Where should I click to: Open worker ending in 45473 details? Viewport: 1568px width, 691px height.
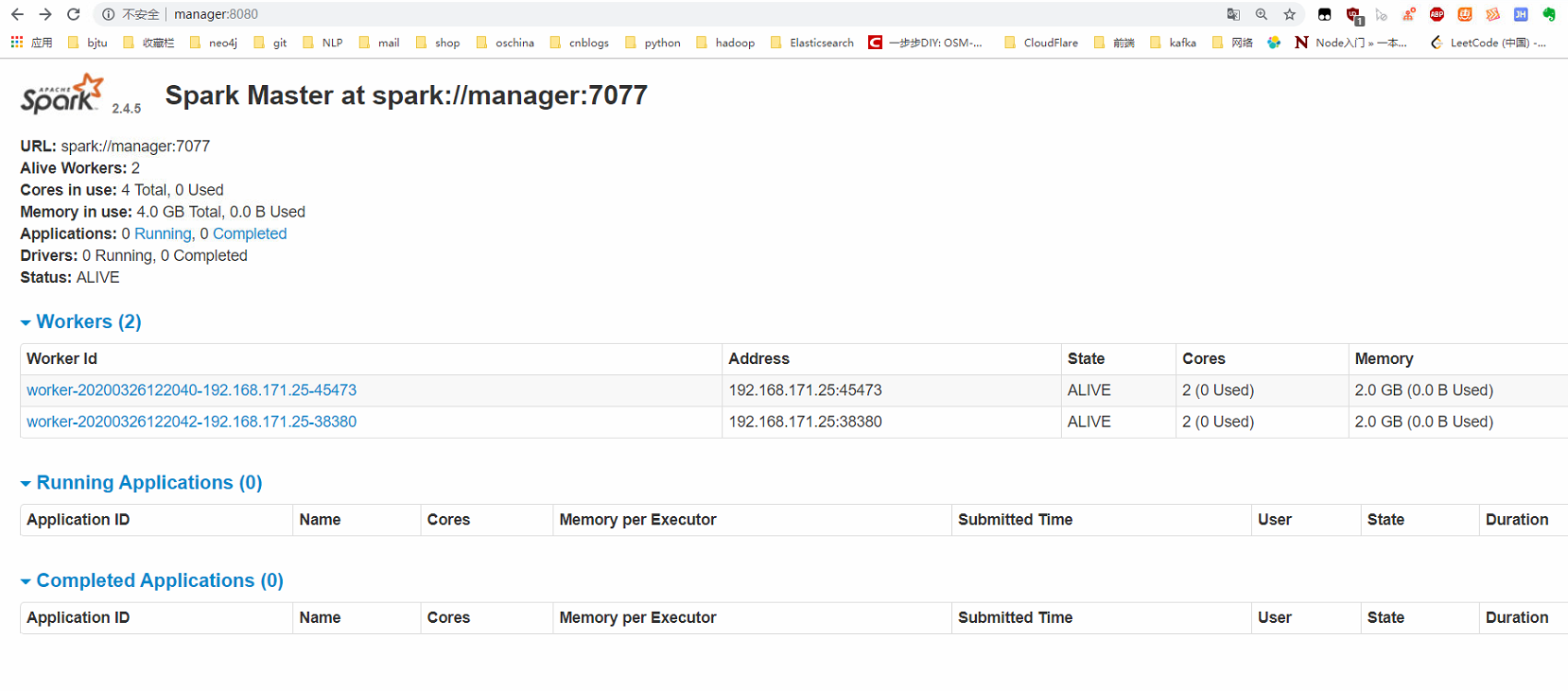click(x=192, y=390)
